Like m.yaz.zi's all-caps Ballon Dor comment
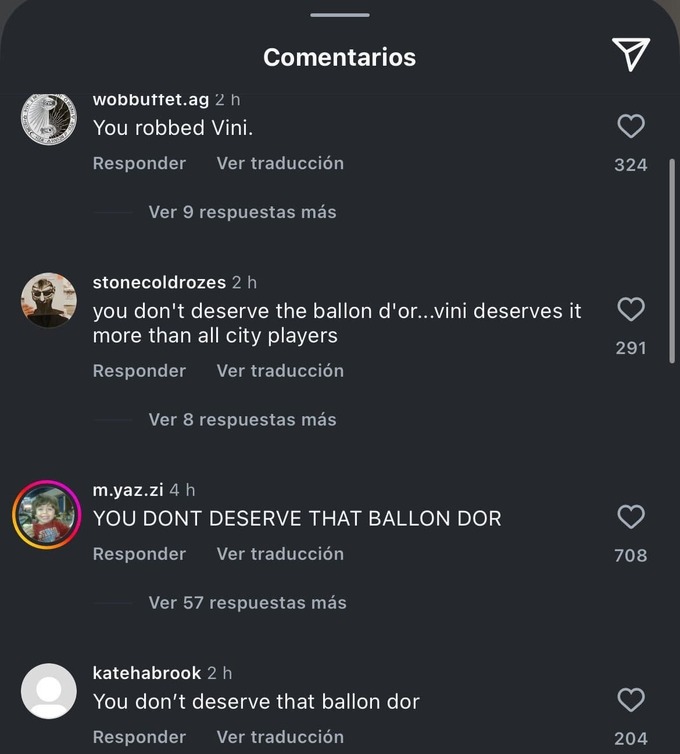Viewport: 680px width, 754px height. pos(631,517)
